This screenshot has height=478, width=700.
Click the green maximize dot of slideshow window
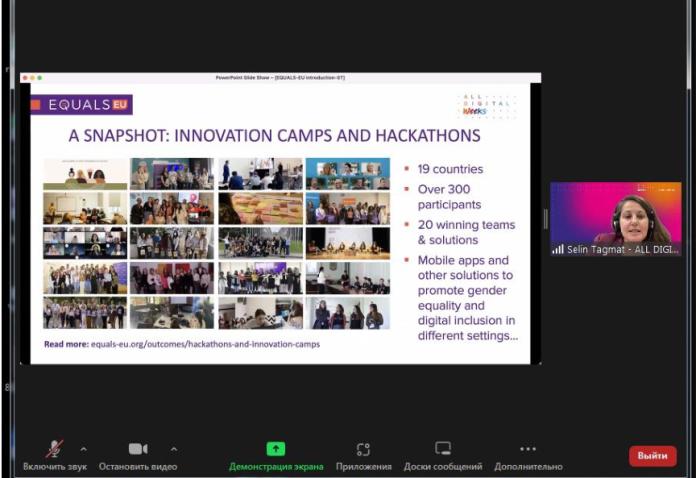(40, 78)
